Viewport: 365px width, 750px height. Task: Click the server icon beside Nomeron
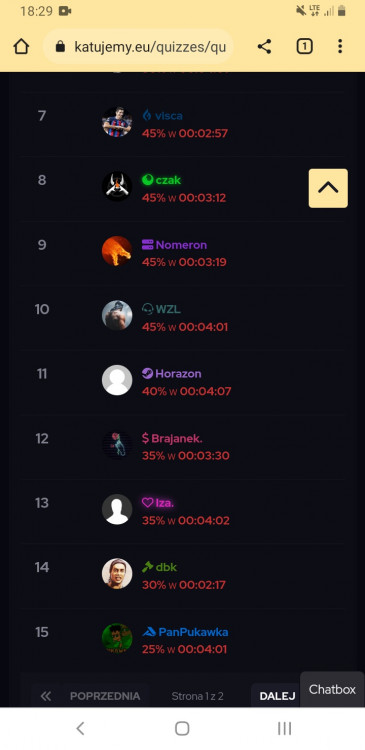147,245
